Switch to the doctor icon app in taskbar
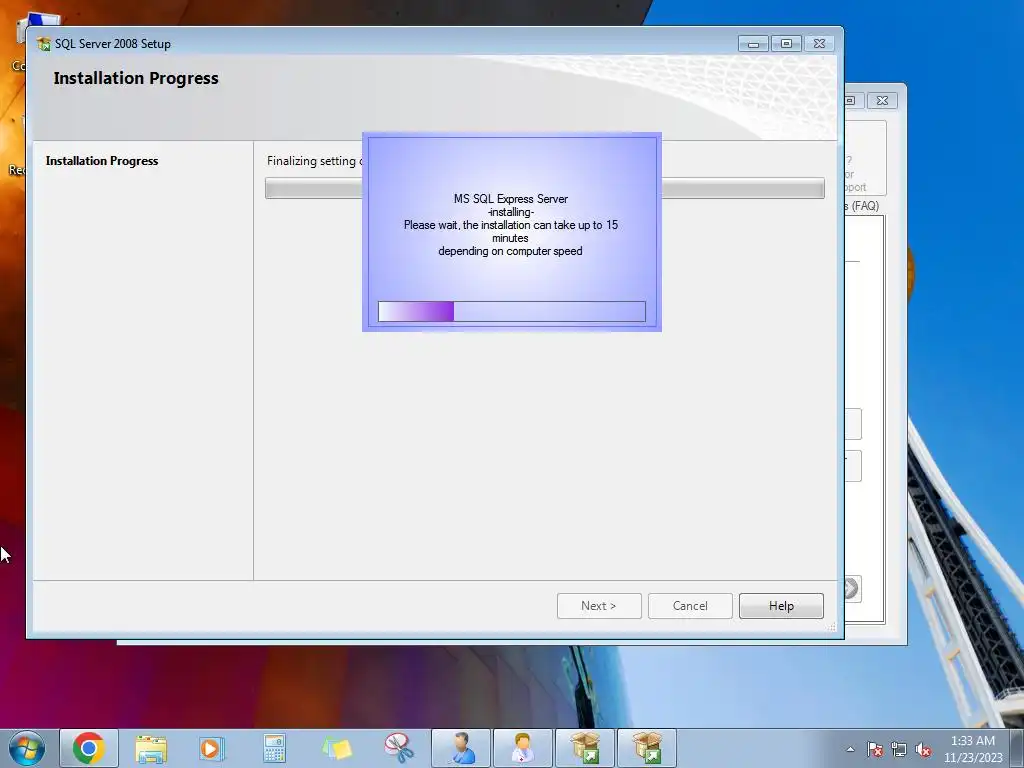Viewport: 1024px width, 768px height. pos(522,748)
